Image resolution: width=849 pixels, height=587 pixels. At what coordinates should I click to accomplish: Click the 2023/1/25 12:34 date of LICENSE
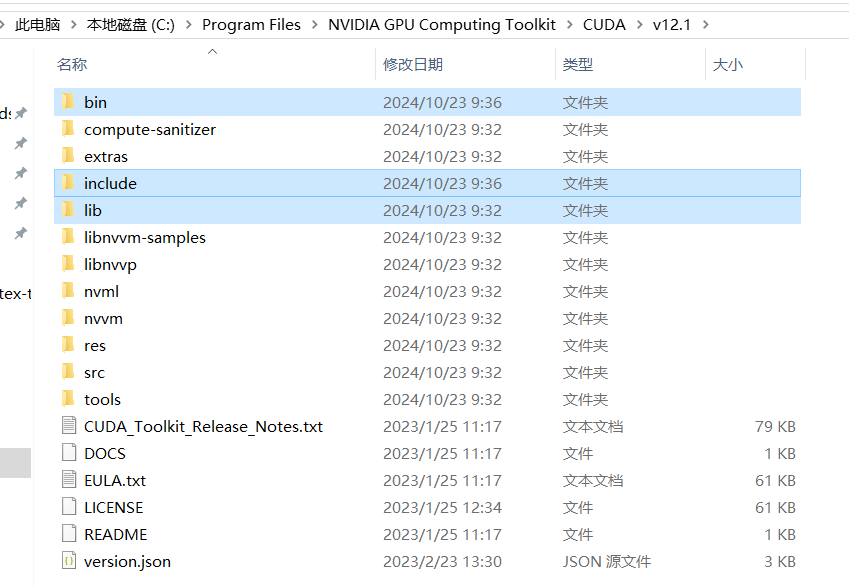(x=442, y=508)
